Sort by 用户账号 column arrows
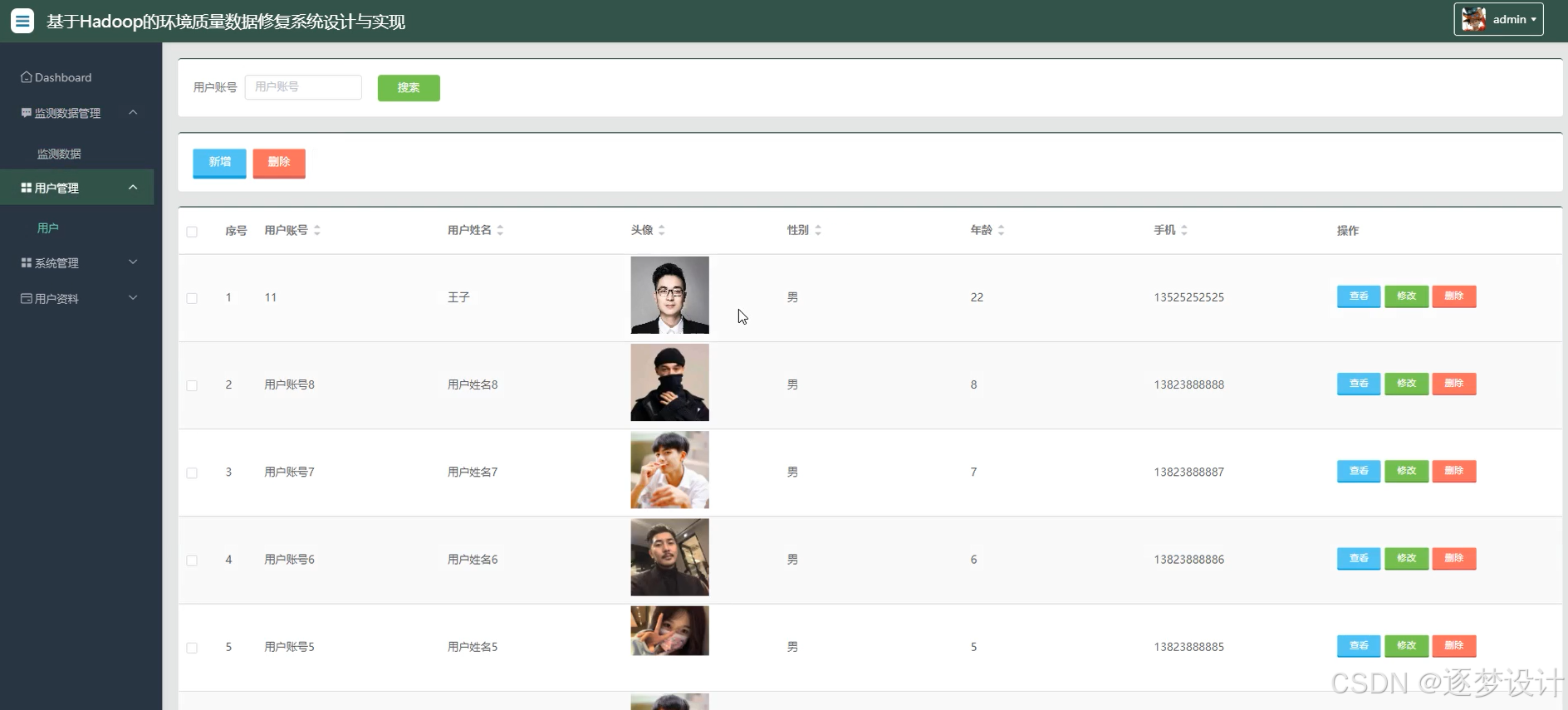 click(x=317, y=230)
